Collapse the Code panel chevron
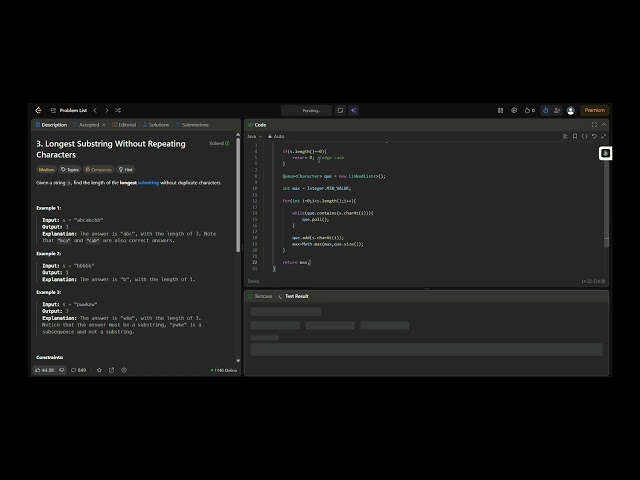Viewport: 640px width, 480px height. (x=604, y=125)
